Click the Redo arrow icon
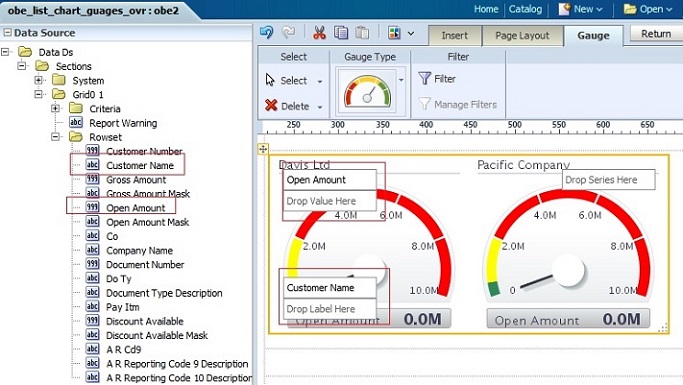Image resolution: width=683 pixels, height=385 pixels. [x=288, y=33]
